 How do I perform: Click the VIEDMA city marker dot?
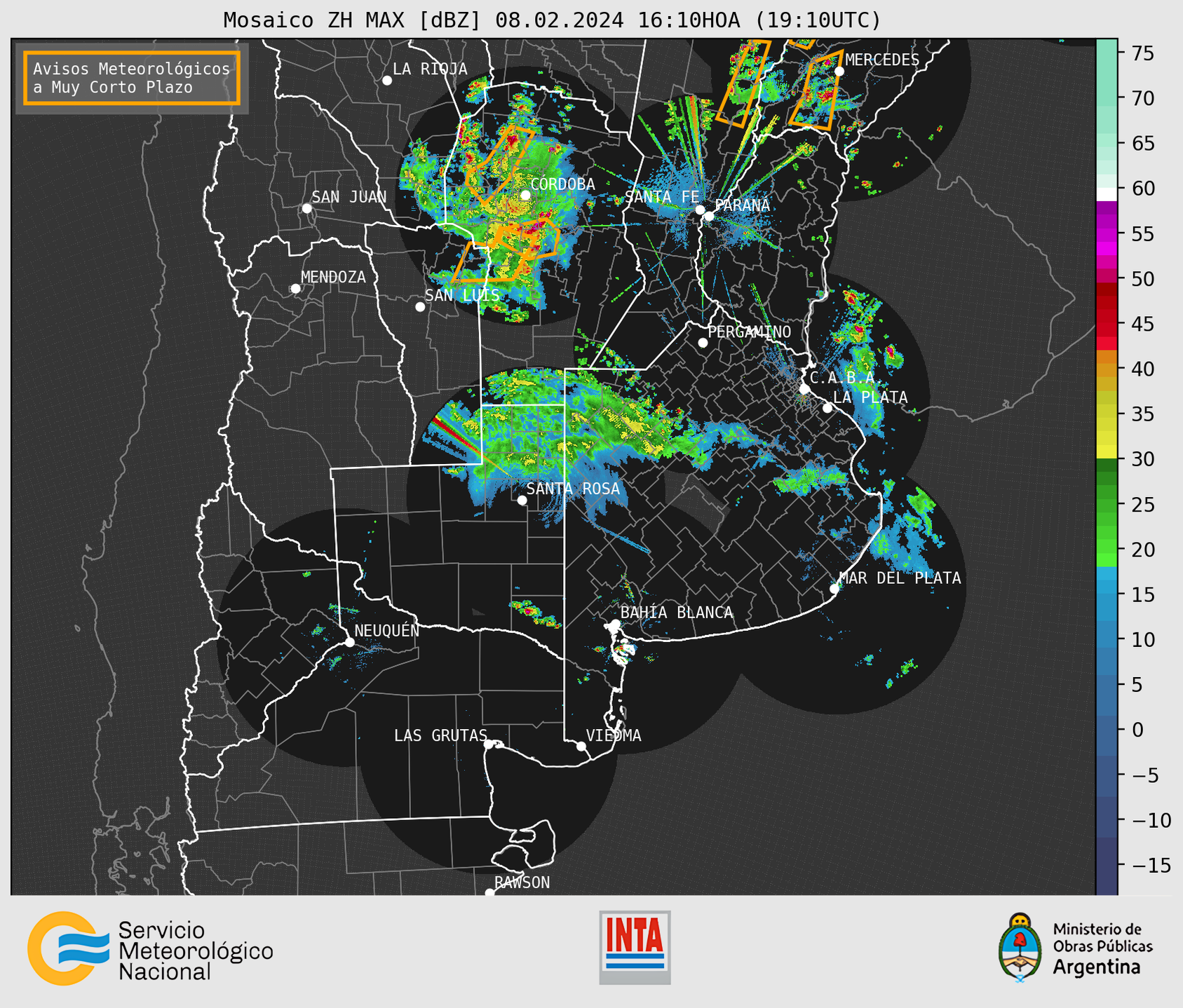[581, 747]
